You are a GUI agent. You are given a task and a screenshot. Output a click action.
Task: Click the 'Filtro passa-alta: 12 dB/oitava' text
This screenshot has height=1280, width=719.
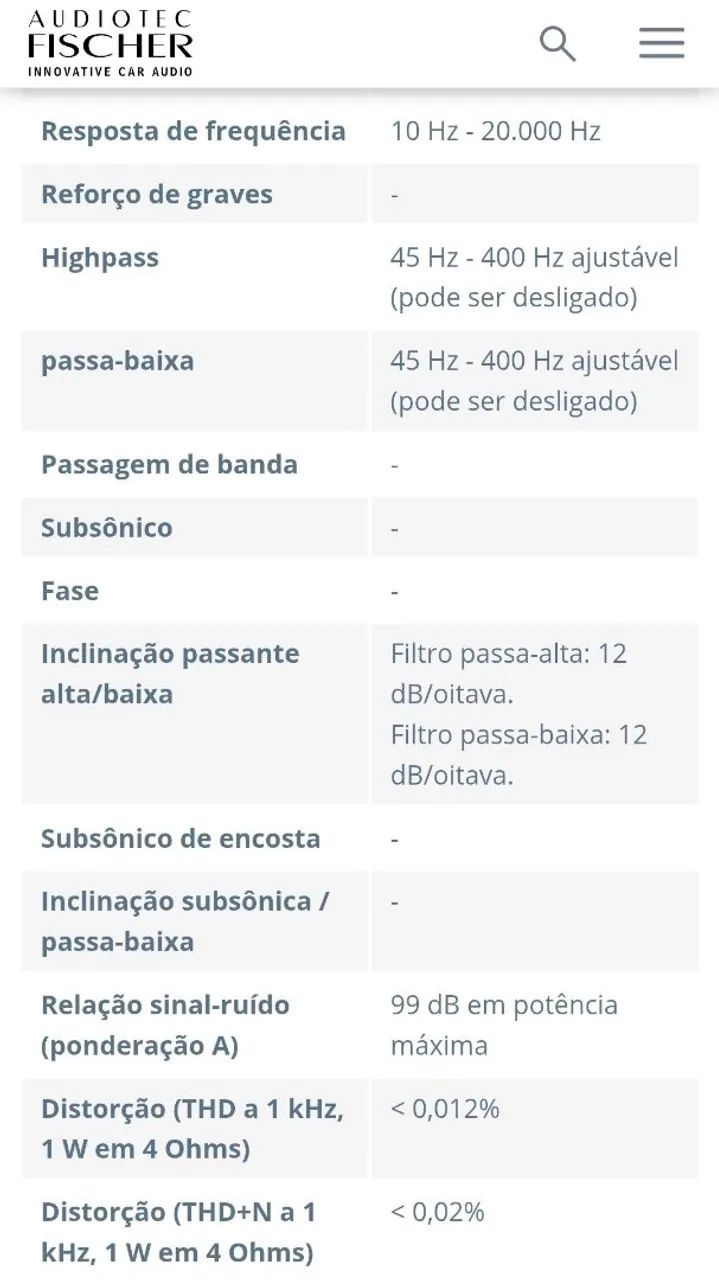pyautogui.click(x=508, y=673)
